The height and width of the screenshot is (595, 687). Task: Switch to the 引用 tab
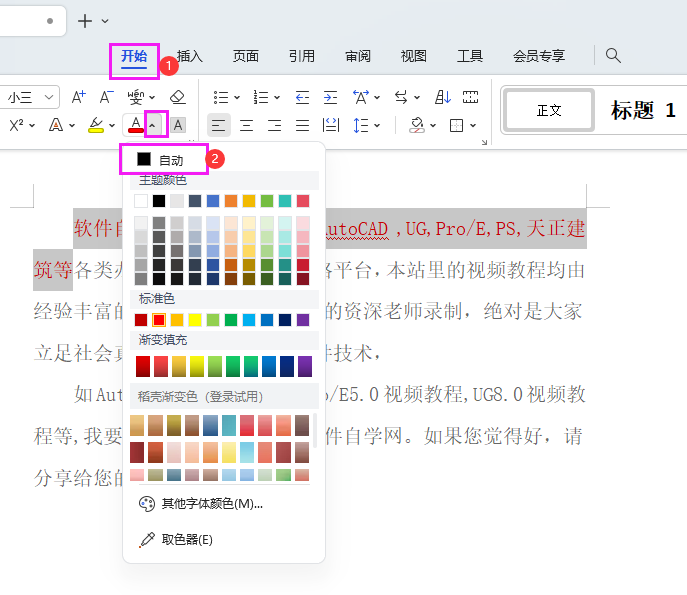click(x=302, y=56)
